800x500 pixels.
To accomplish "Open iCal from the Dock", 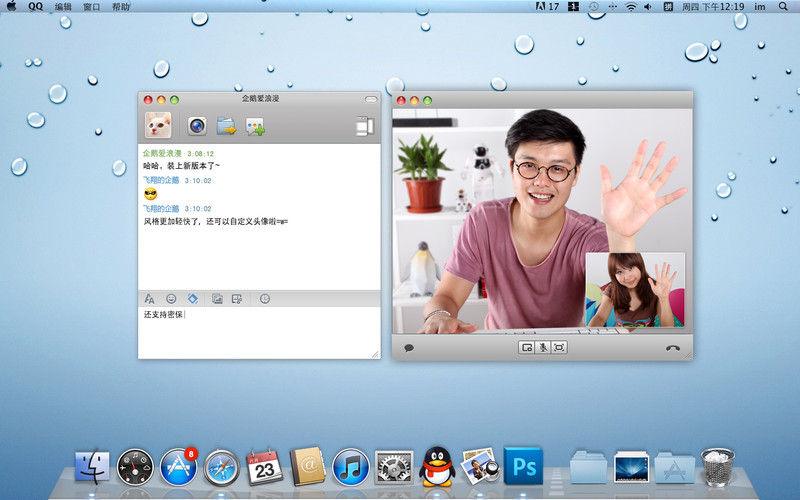I will 264,467.
